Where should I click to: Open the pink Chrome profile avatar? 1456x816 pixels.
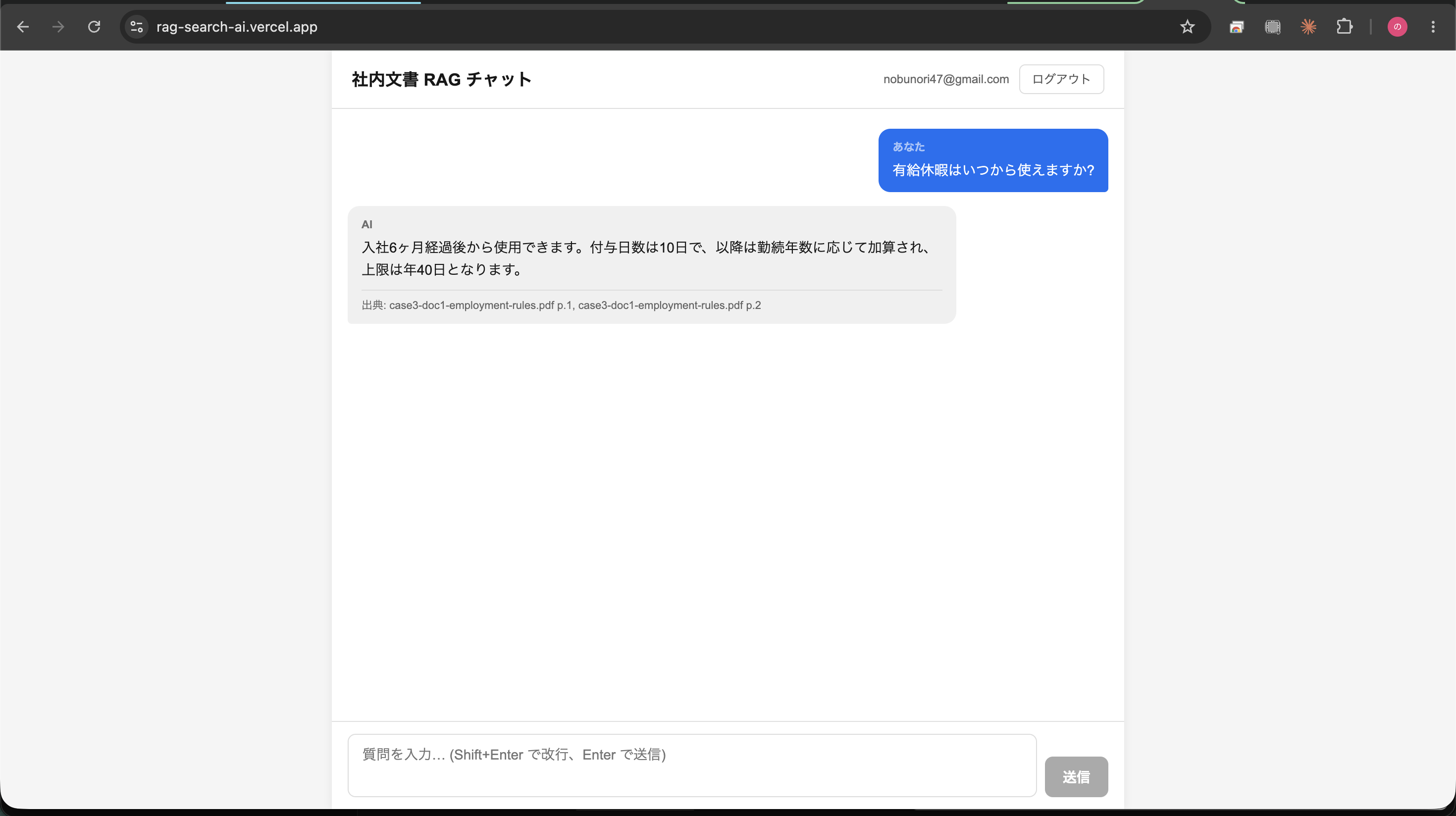click(x=1397, y=27)
